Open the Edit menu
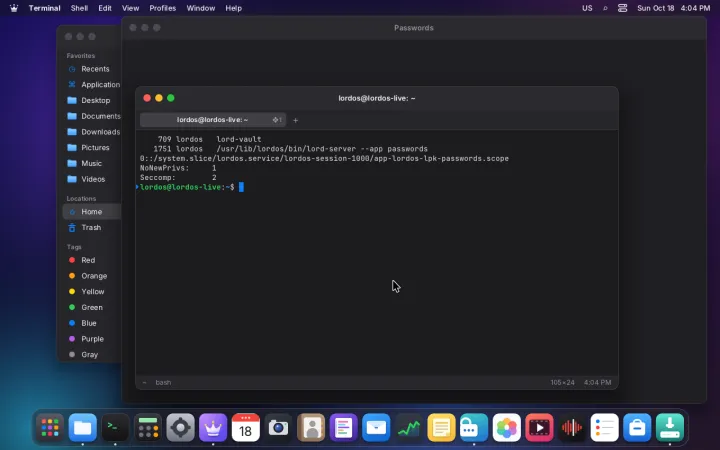720x450 pixels. pyautogui.click(x=105, y=8)
